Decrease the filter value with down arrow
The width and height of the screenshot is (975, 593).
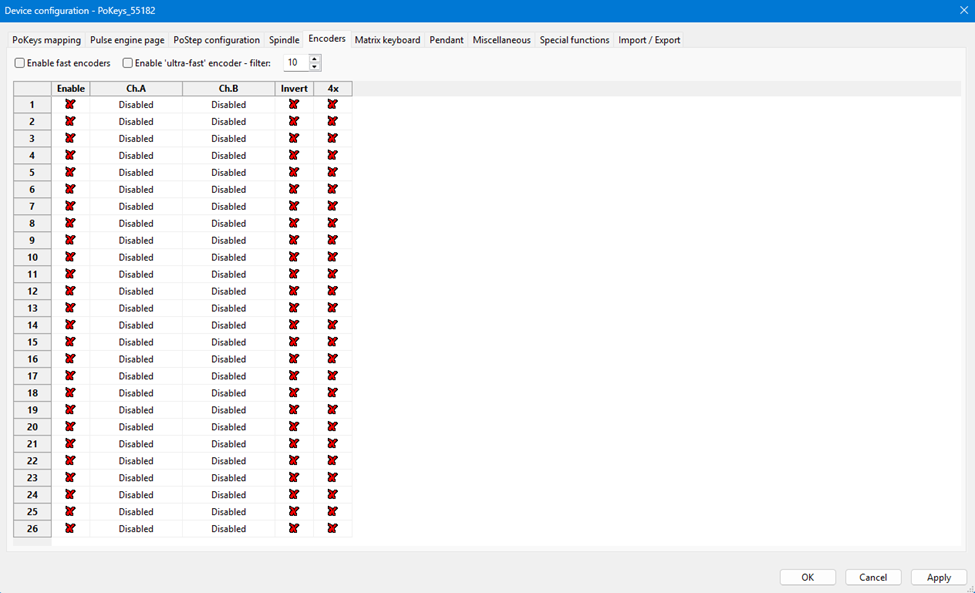click(315, 67)
